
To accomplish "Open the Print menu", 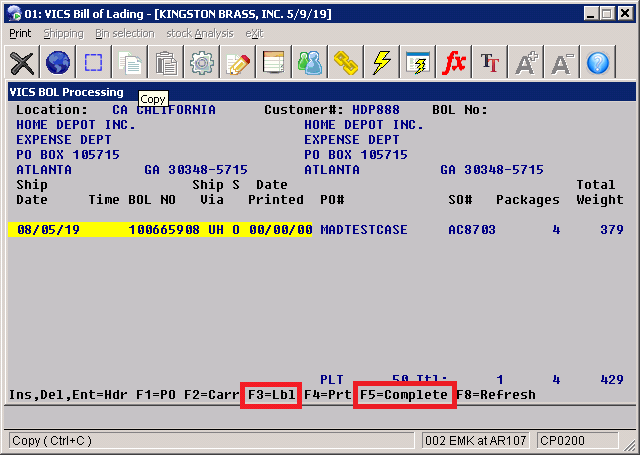I will click(x=20, y=33).
